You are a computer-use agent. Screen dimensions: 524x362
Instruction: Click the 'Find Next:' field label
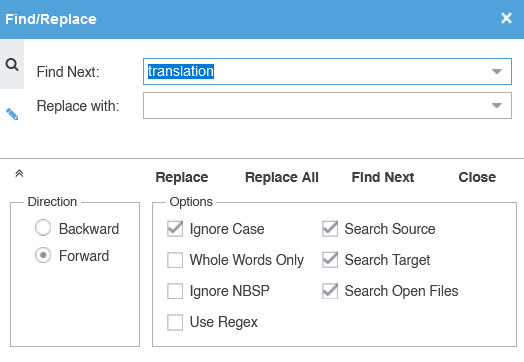[68, 72]
